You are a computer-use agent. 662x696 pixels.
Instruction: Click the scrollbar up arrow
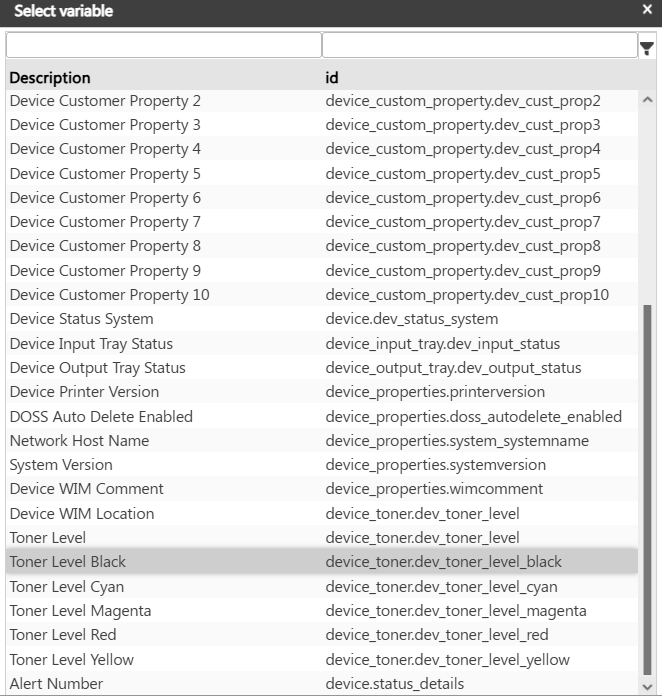646,100
